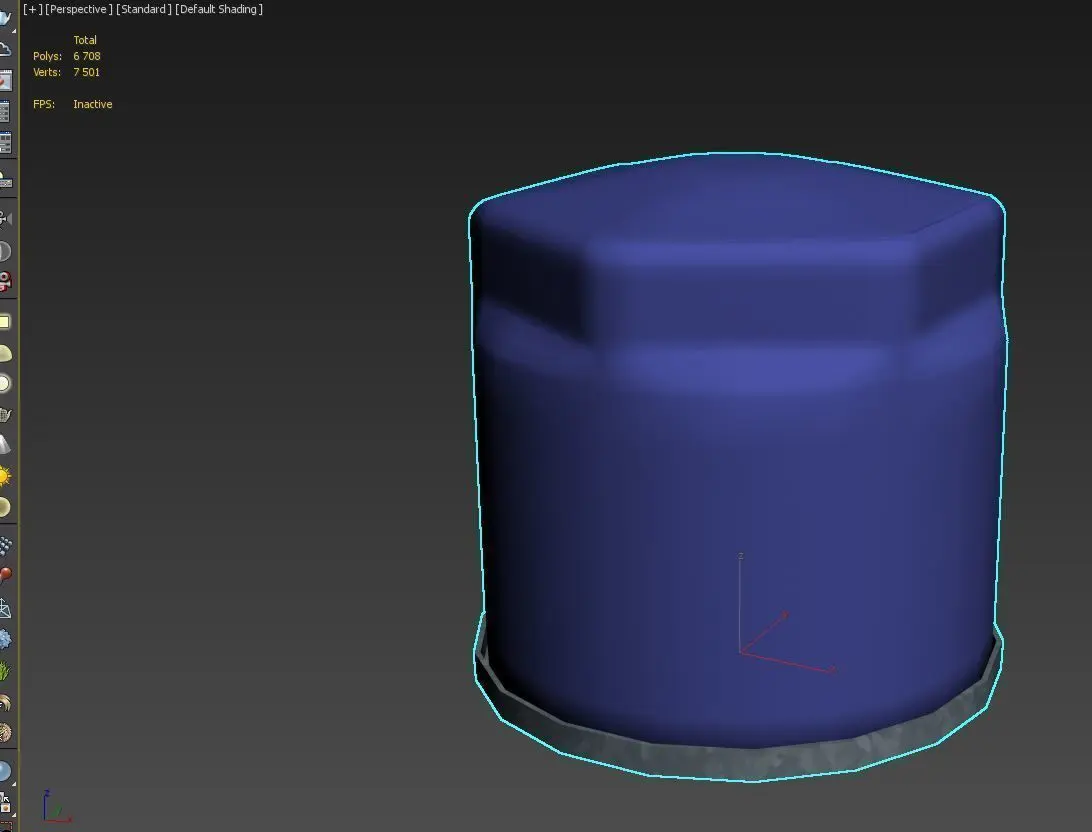Click the gray video camera icon
1092x832 pixels.
coord(6,219)
